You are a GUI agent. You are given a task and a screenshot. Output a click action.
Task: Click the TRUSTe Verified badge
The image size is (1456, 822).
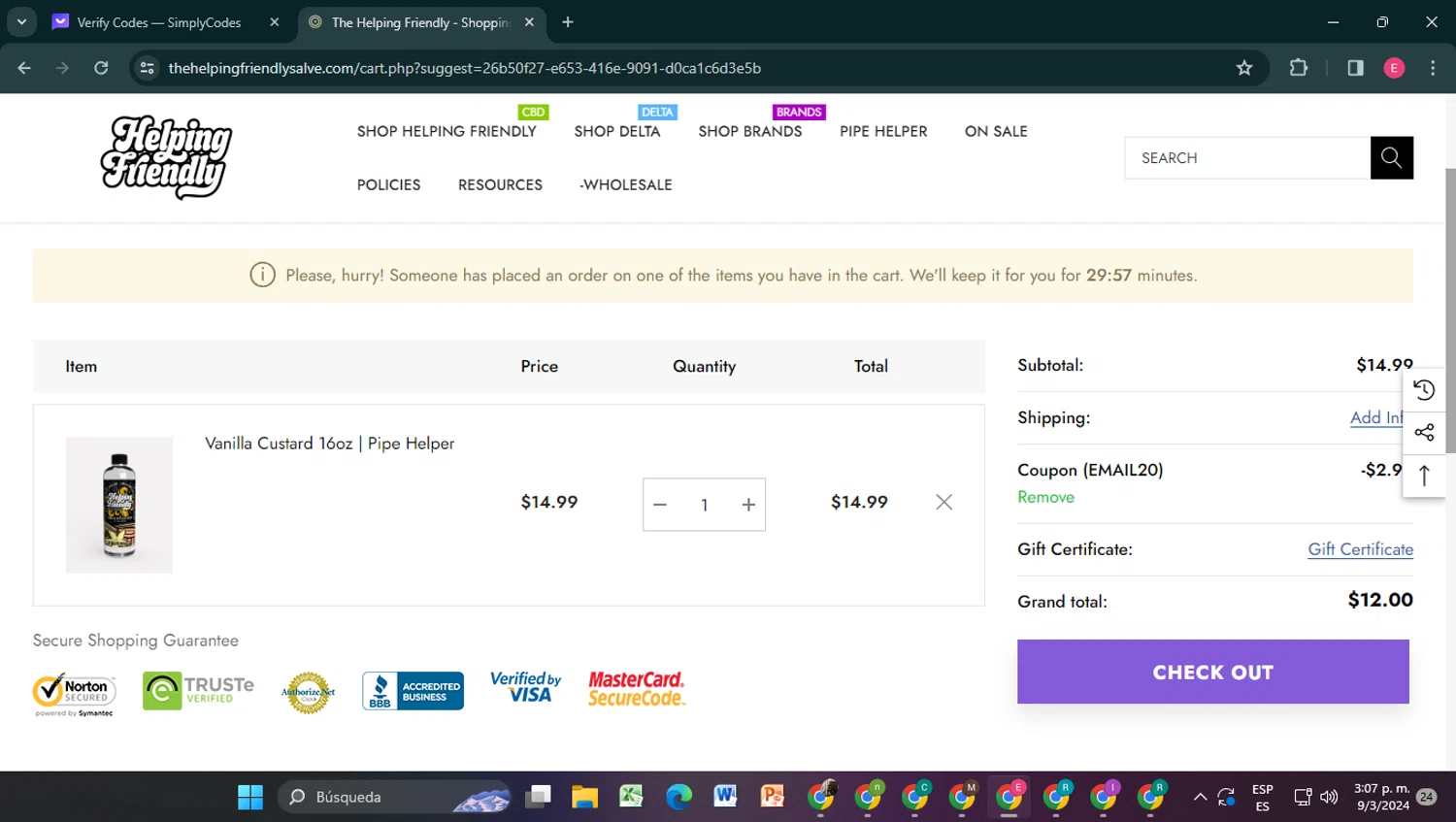(198, 691)
